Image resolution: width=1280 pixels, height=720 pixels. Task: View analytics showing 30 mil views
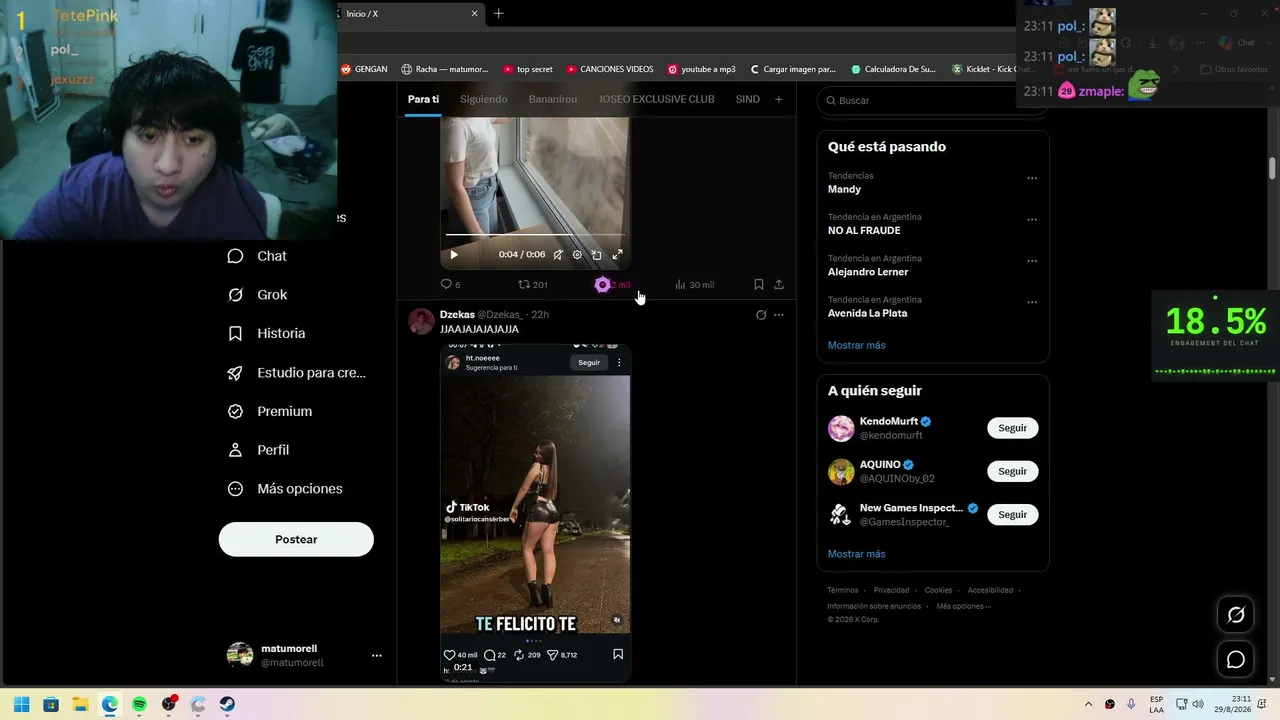[x=694, y=285]
